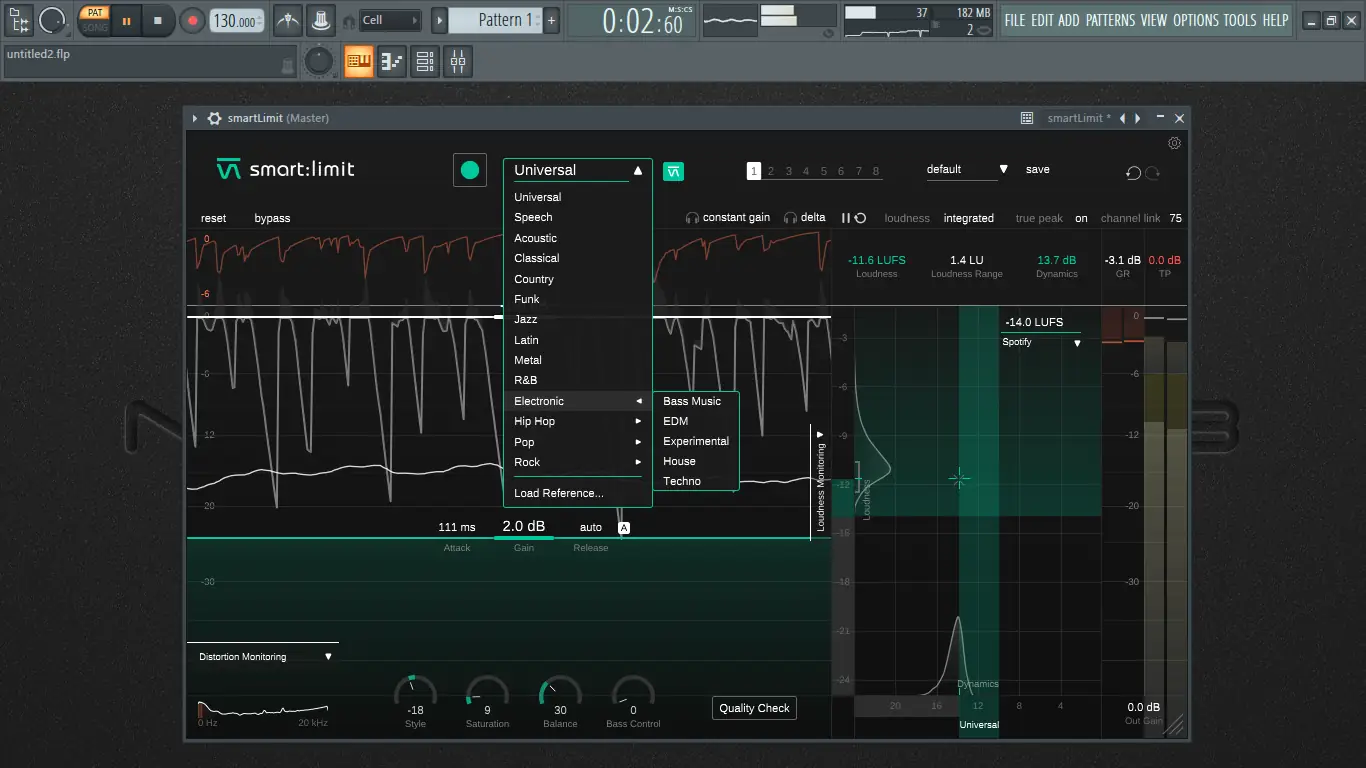1366x768 pixels.
Task: Open smart:limit settings gear
Action: [x=1174, y=143]
